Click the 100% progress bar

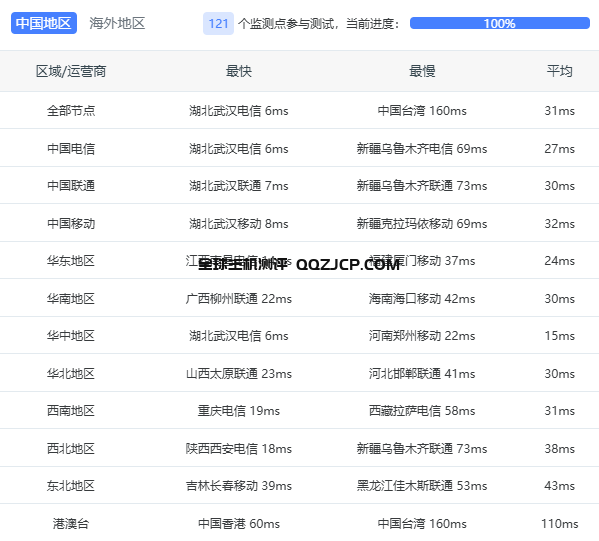[500, 23]
